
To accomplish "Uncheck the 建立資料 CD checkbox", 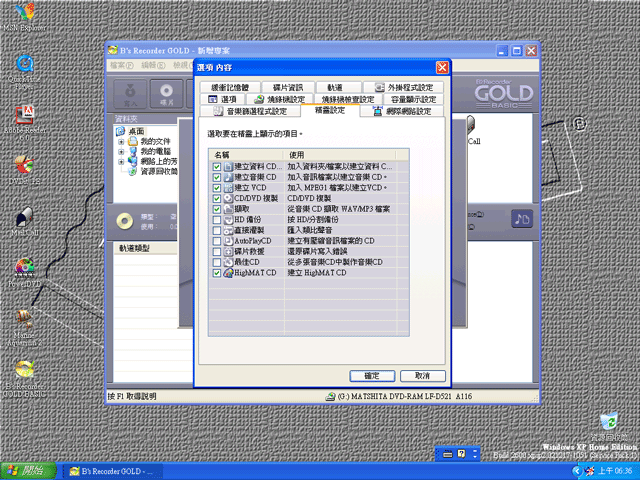I will (217, 167).
